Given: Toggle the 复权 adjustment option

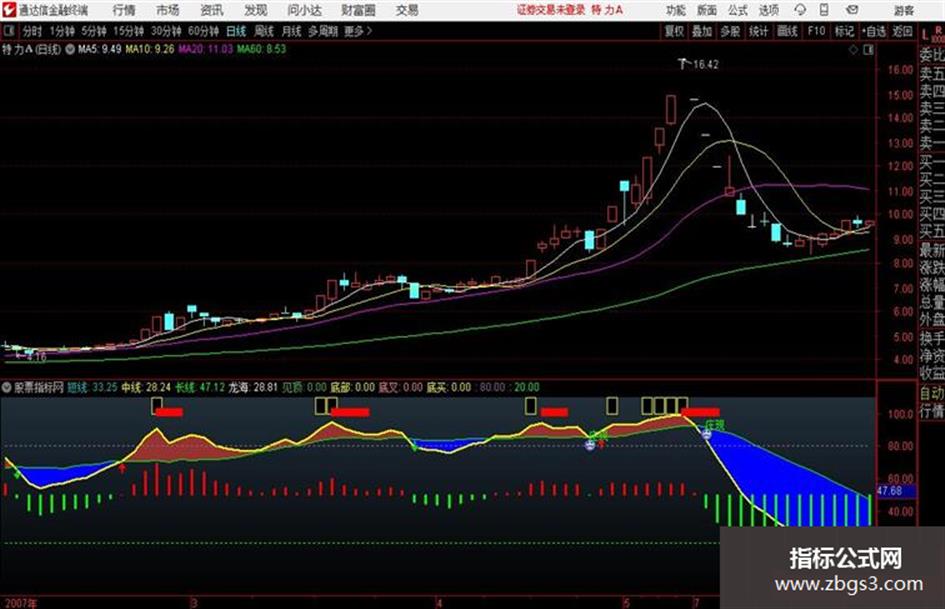Looking at the screenshot, I should pyautogui.click(x=674, y=31).
